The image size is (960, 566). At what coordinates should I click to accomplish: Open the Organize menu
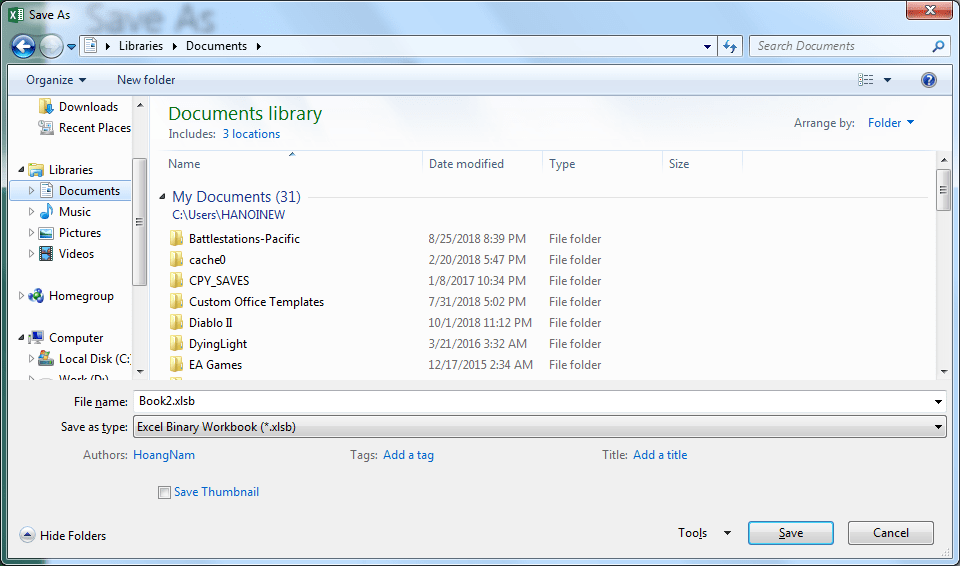click(x=56, y=80)
